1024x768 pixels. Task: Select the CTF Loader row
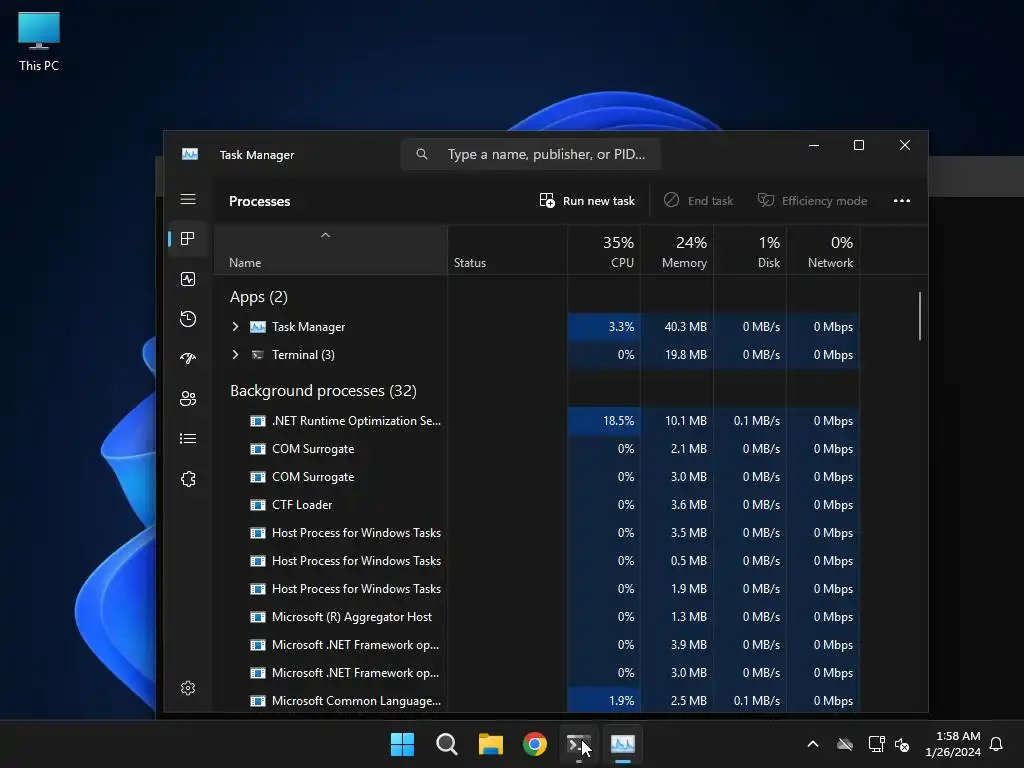point(537,505)
